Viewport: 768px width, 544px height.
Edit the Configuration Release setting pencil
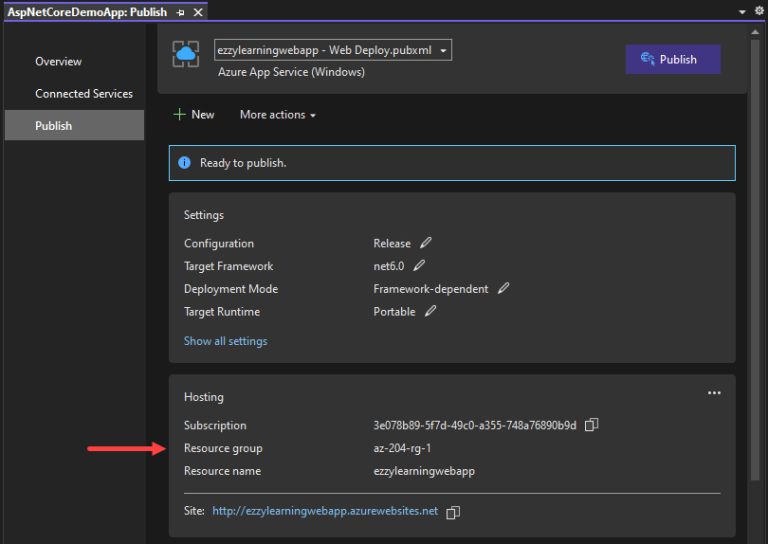click(426, 243)
